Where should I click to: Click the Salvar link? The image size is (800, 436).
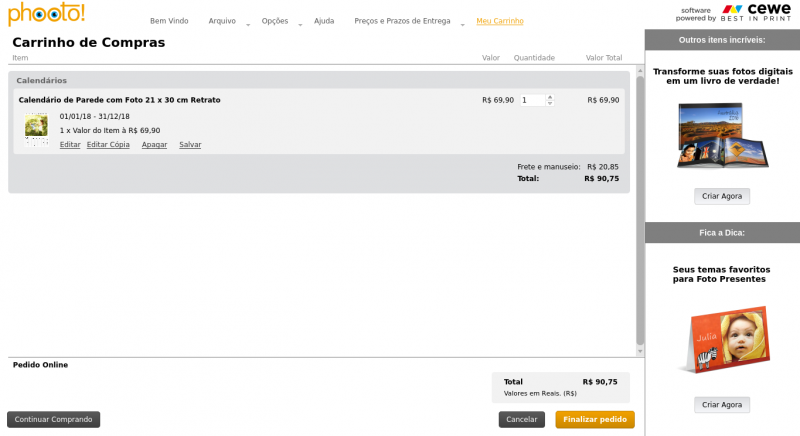pos(190,145)
